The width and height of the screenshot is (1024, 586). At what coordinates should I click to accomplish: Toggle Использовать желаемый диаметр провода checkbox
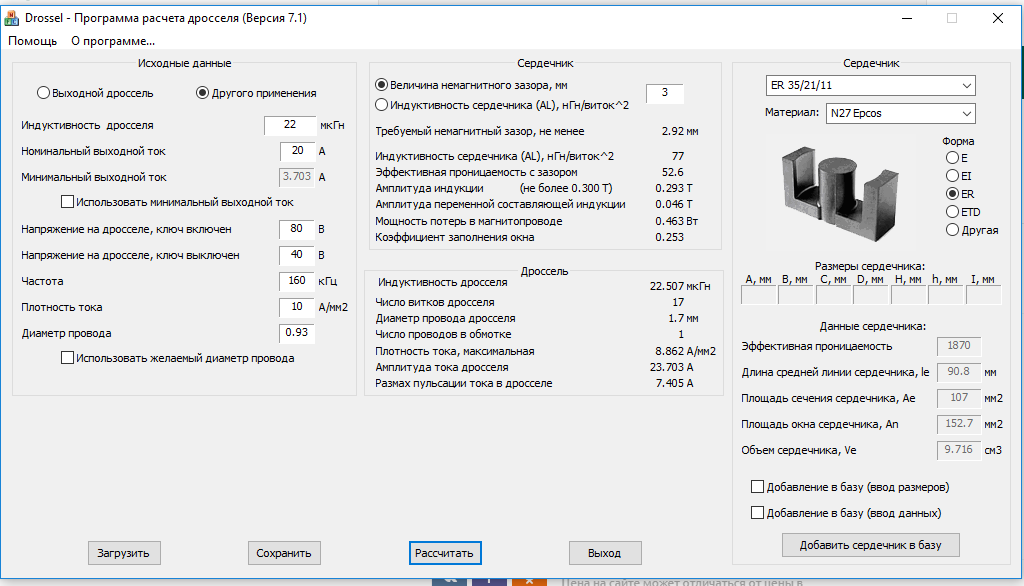(68, 358)
